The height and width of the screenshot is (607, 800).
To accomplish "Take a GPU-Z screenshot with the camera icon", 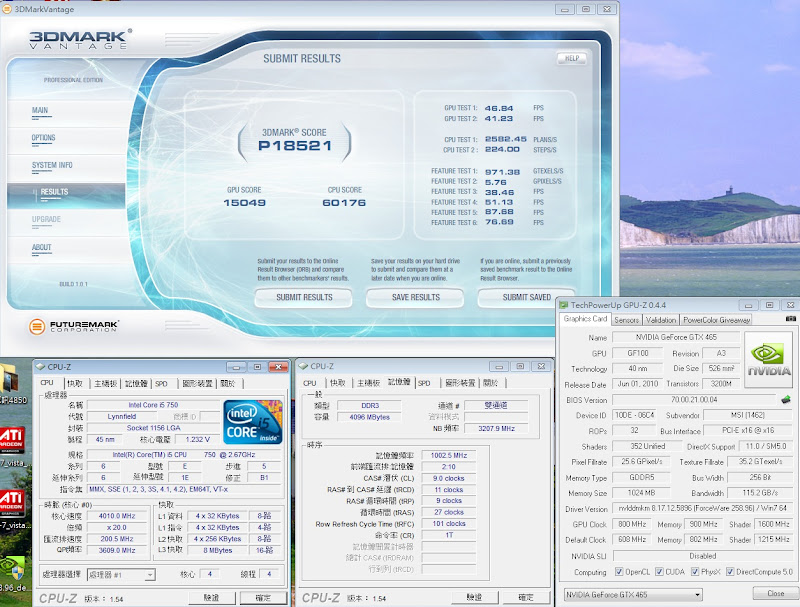I will click(790, 319).
